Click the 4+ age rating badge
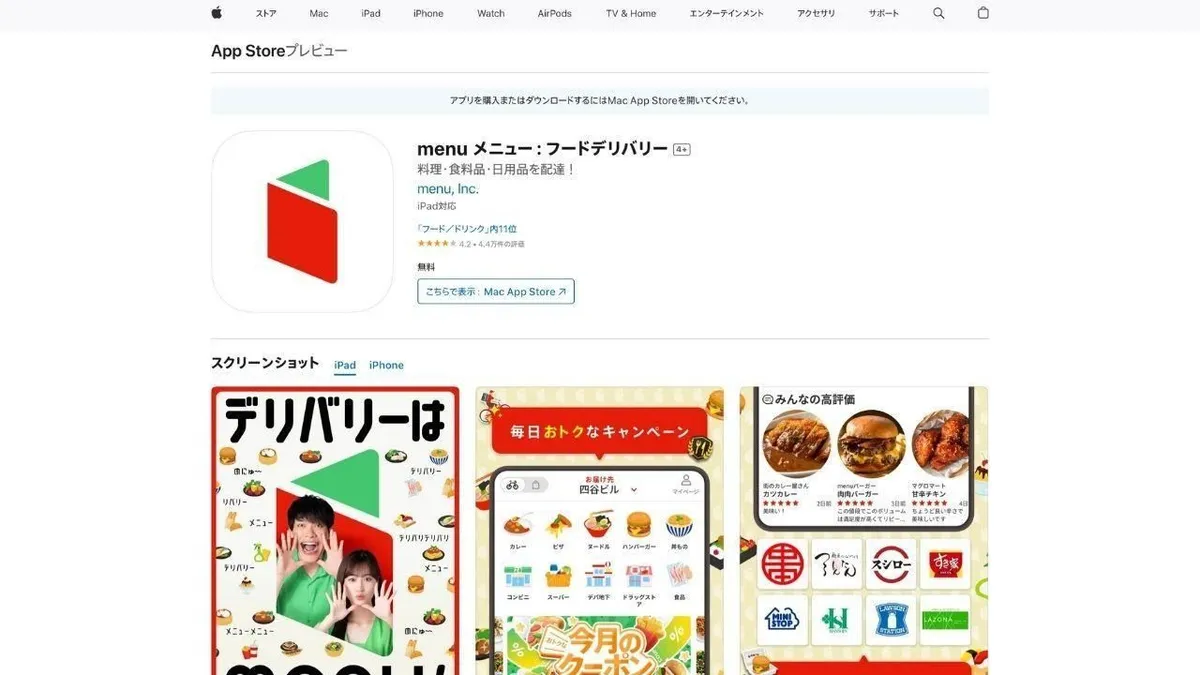The width and height of the screenshot is (1200, 675). (x=682, y=149)
